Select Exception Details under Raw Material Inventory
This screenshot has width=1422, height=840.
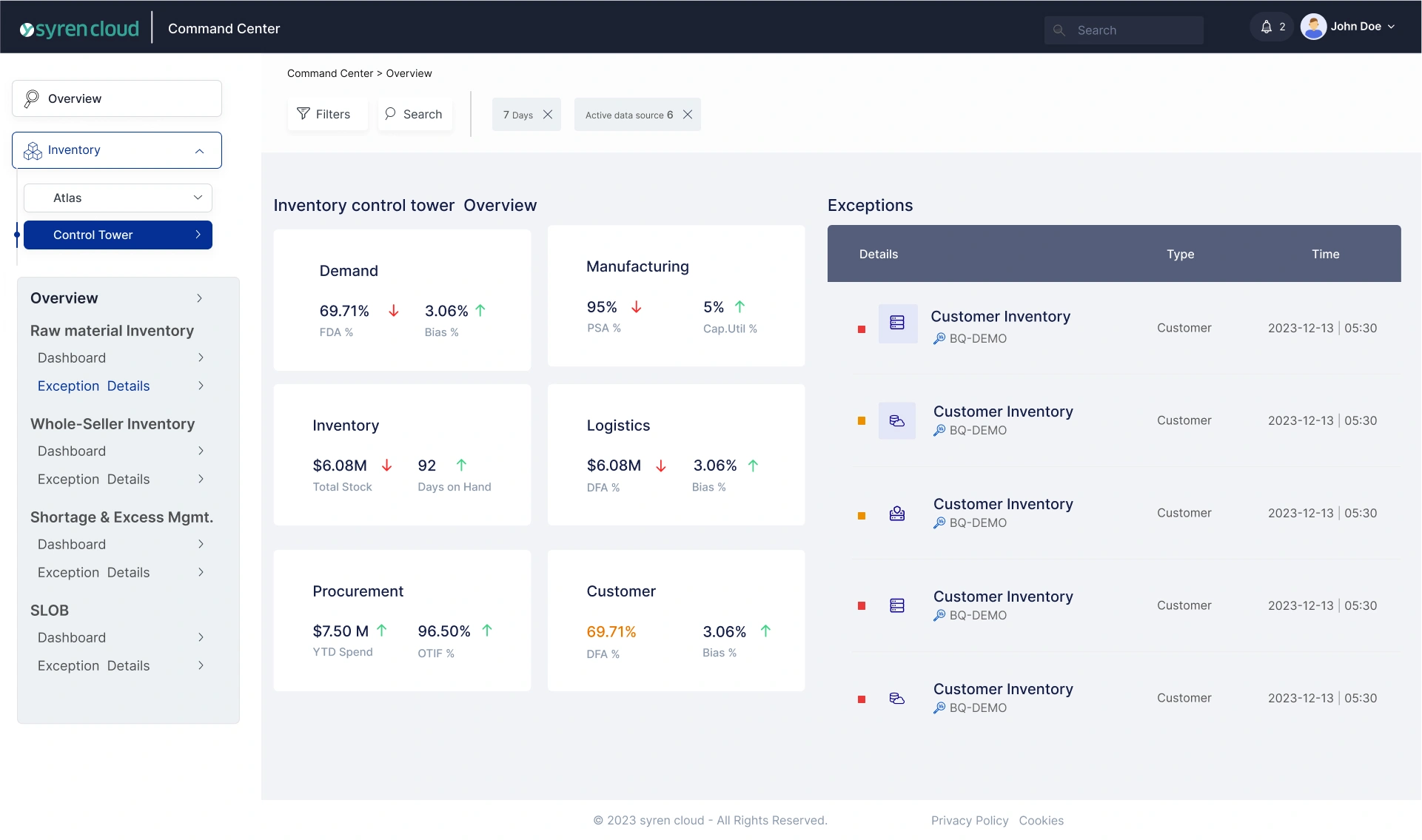tap(94, 386)
